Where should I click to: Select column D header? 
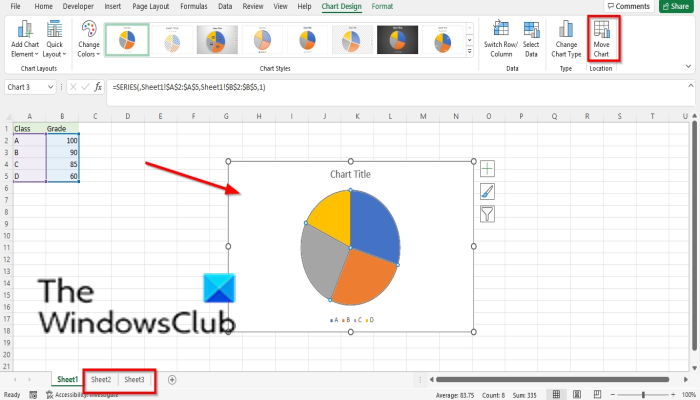[128, 117]
